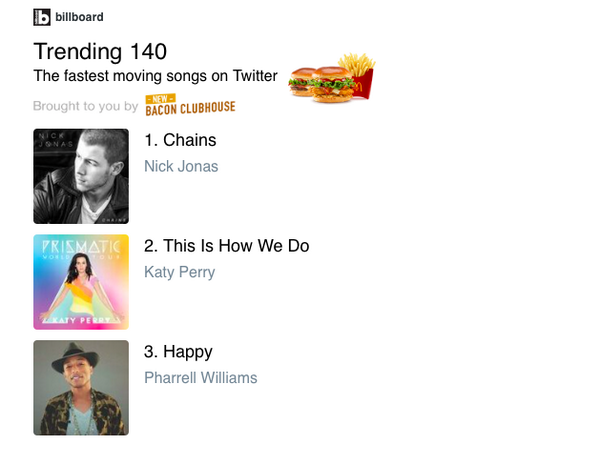Viewport: 600px width, 465px height.
Task: Open the Pharrell Williams artist link
Action: click(x=200, y=378)
